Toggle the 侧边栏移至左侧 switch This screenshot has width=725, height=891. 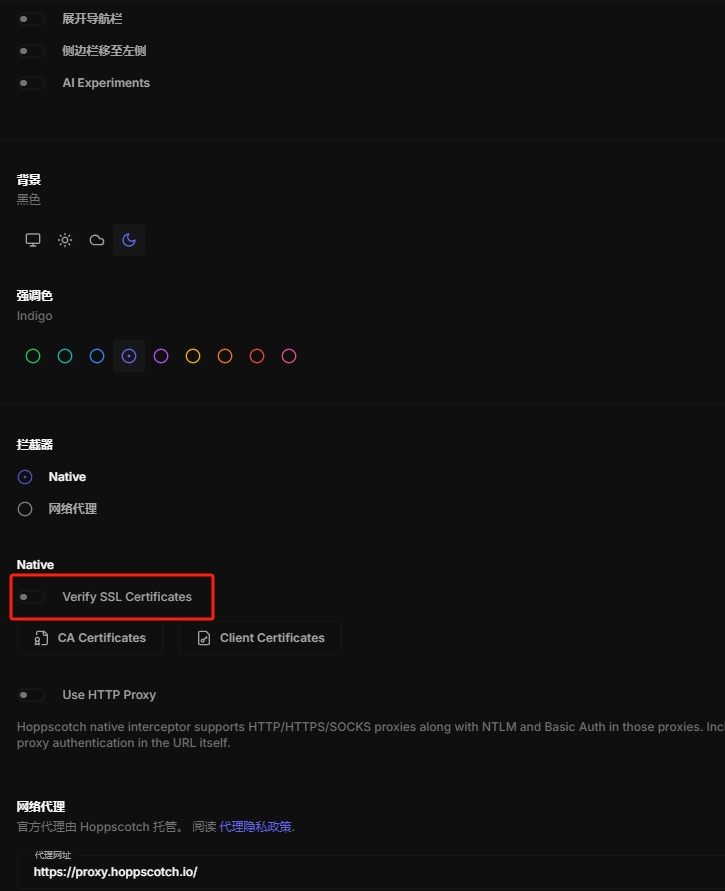tap(31, 51)
